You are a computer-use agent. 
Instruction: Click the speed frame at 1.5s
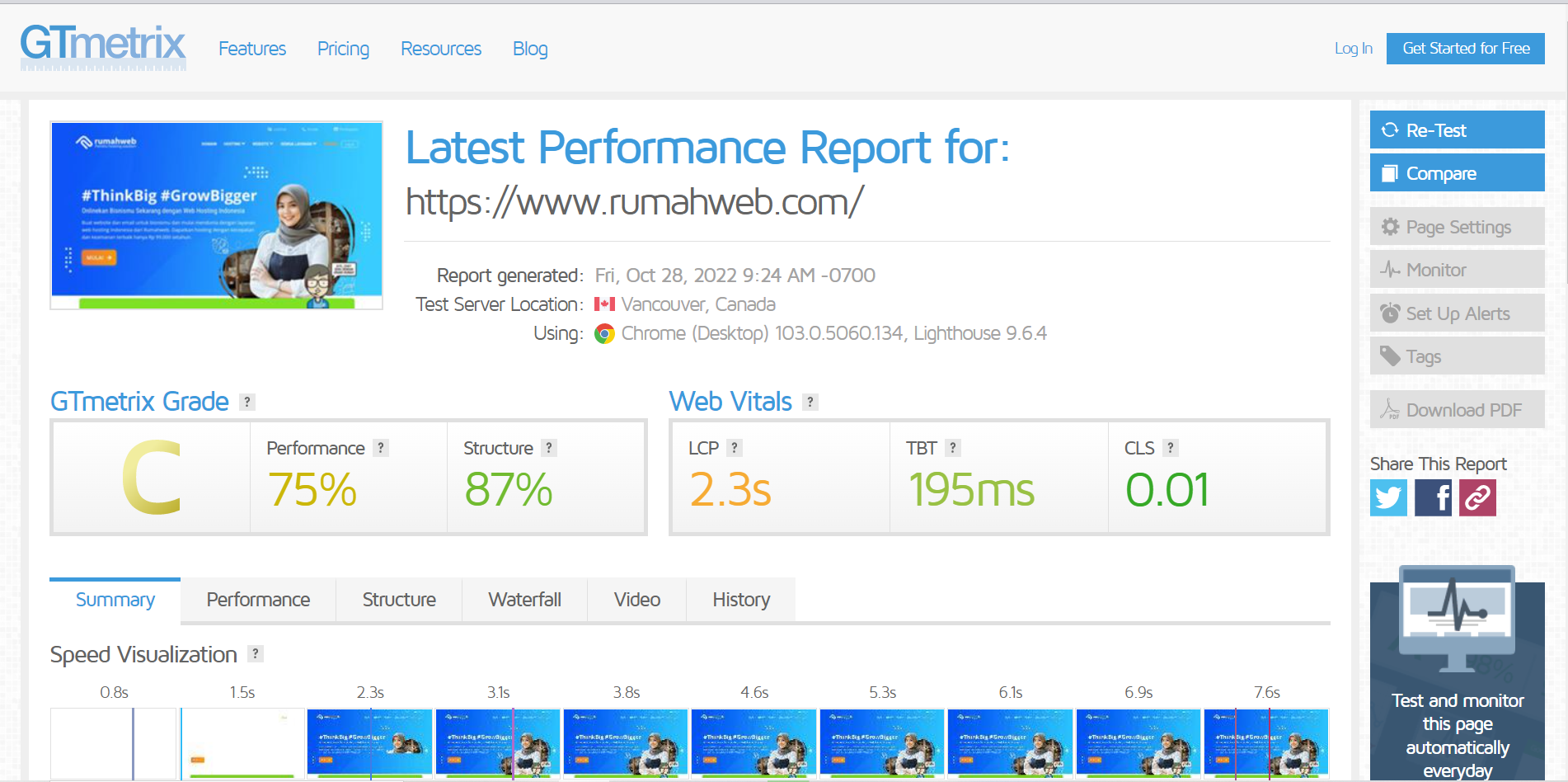pos(242,743)
